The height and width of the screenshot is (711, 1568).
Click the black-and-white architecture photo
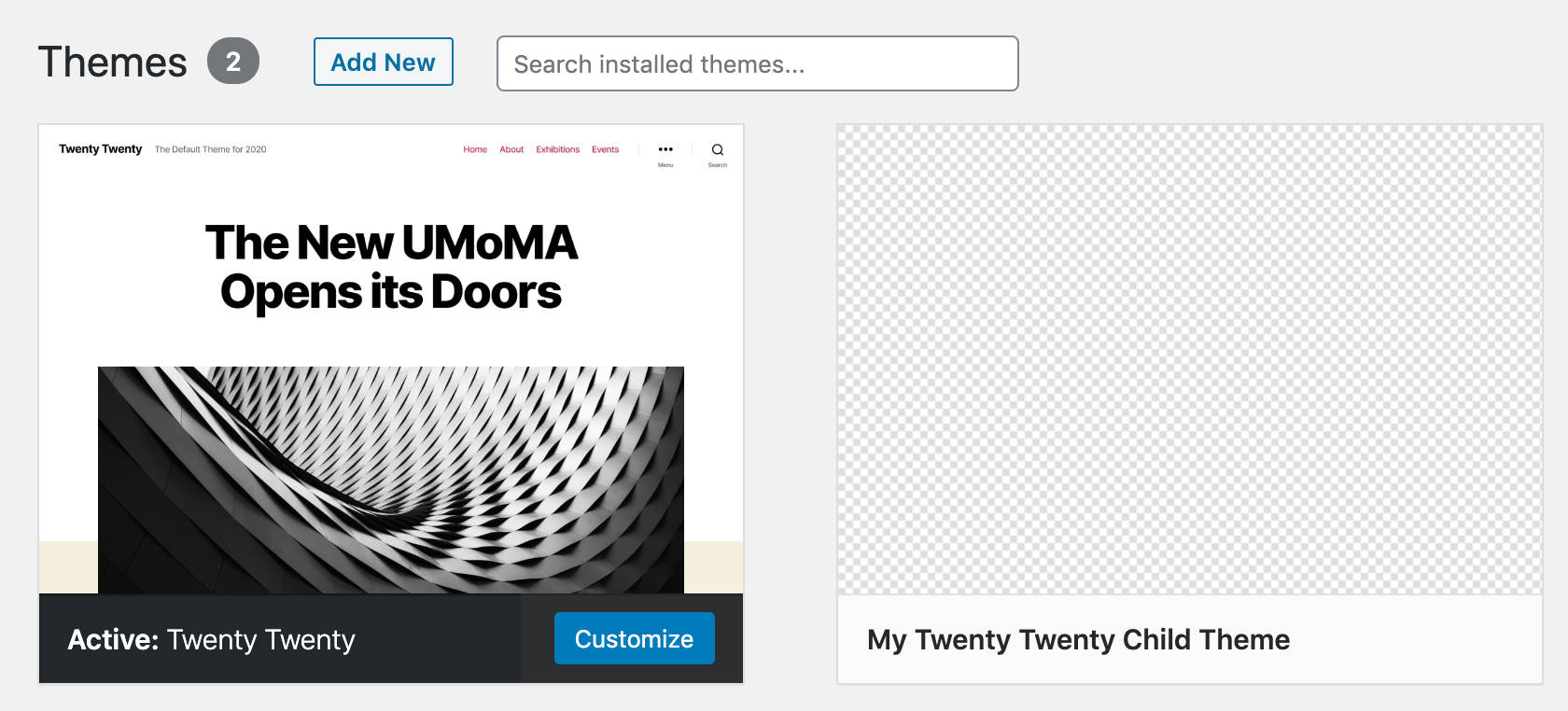click(391, 479)
